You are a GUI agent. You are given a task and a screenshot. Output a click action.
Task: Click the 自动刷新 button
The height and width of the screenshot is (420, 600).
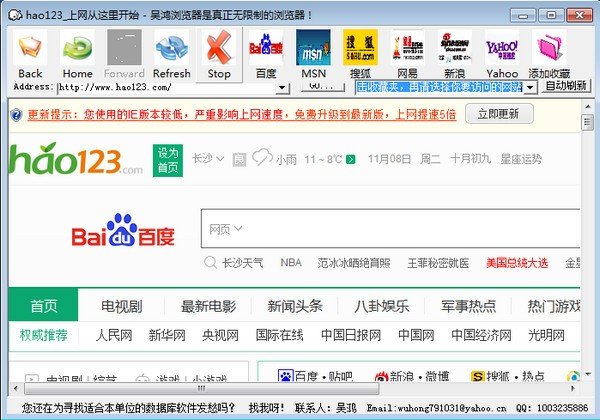tap(566, 86)
